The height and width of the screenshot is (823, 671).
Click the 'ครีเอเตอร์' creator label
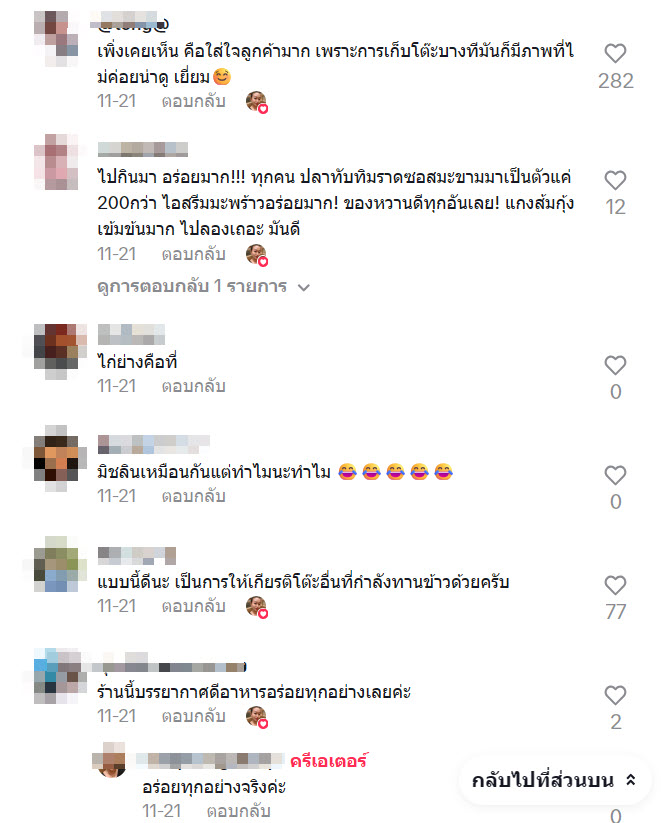point(329,761)
